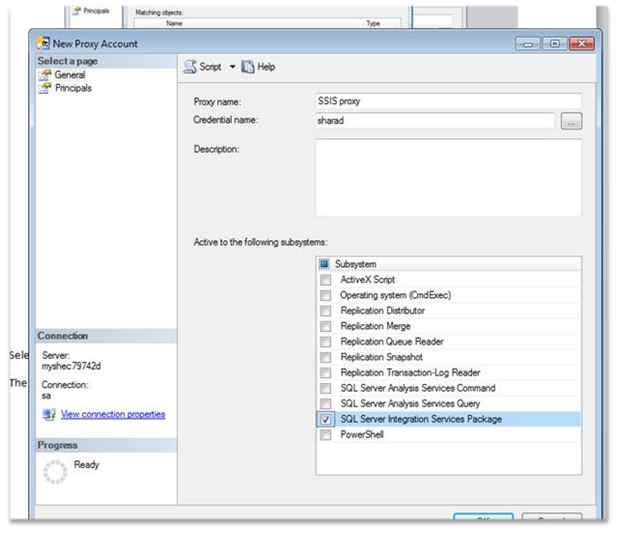Expand the Script dropdown arrow
618x533 pixels.
coord(233,67)
